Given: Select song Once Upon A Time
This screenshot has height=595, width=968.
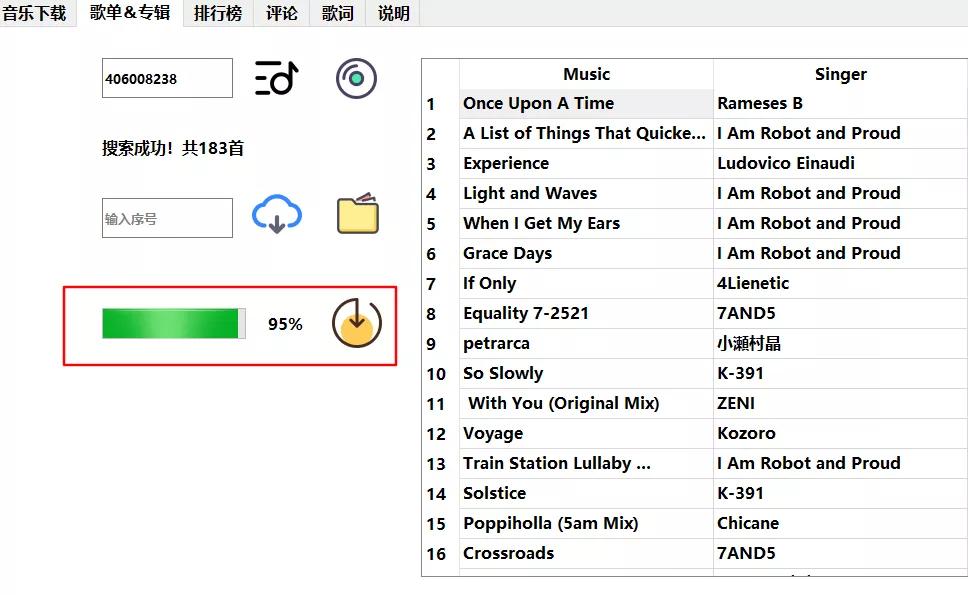Looking at the screenshot, I should click(586, 104).
